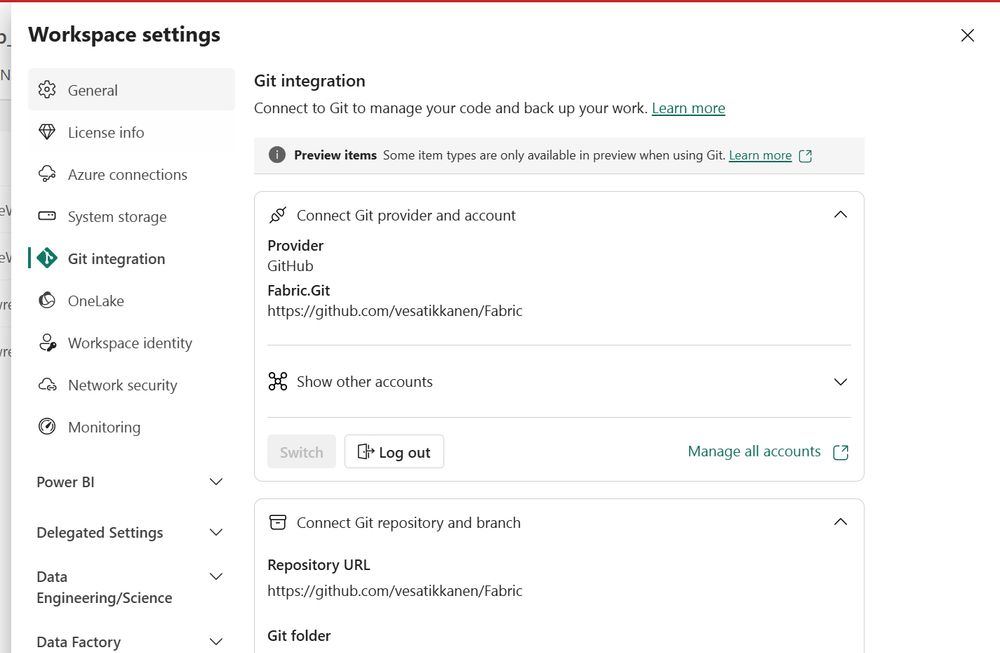Screen dimensions: 1000x653
Task: Click the Network security cloud icon
Action: (47, 385)
